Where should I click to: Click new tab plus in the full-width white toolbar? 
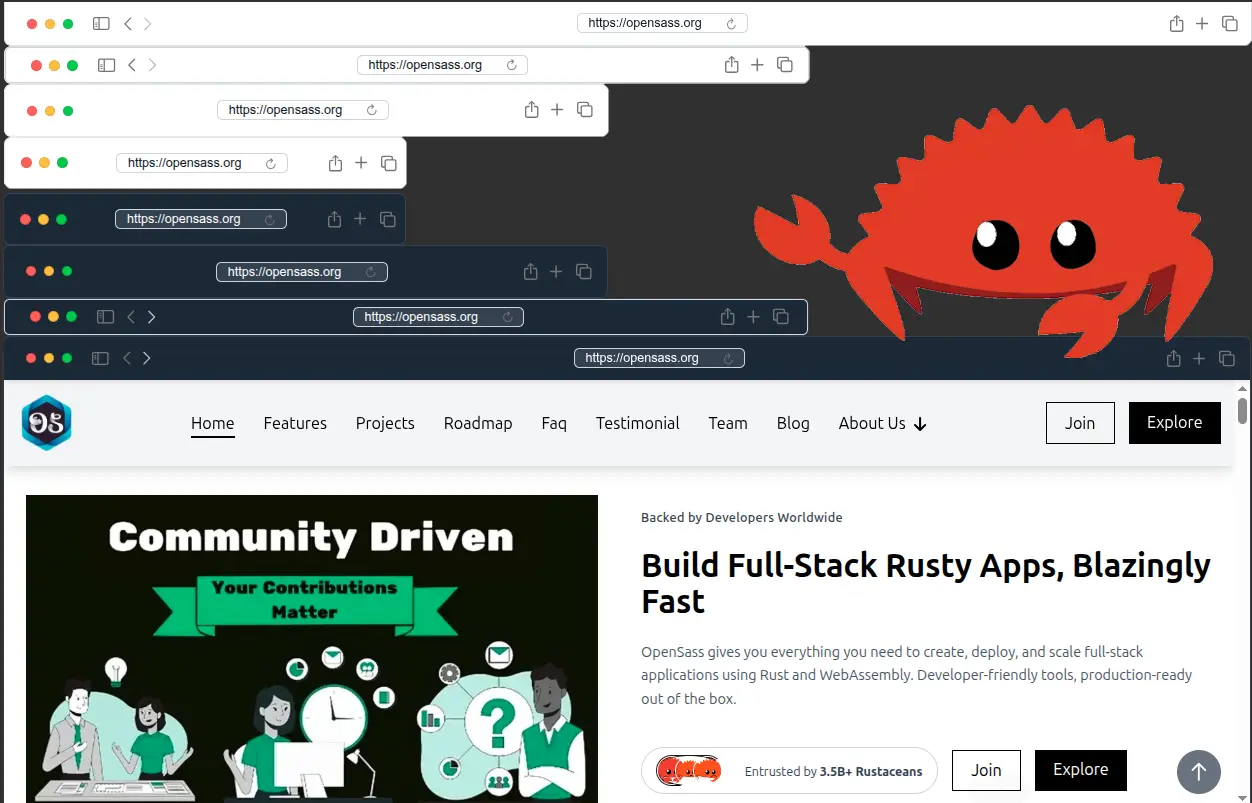tap(1202, 23)
